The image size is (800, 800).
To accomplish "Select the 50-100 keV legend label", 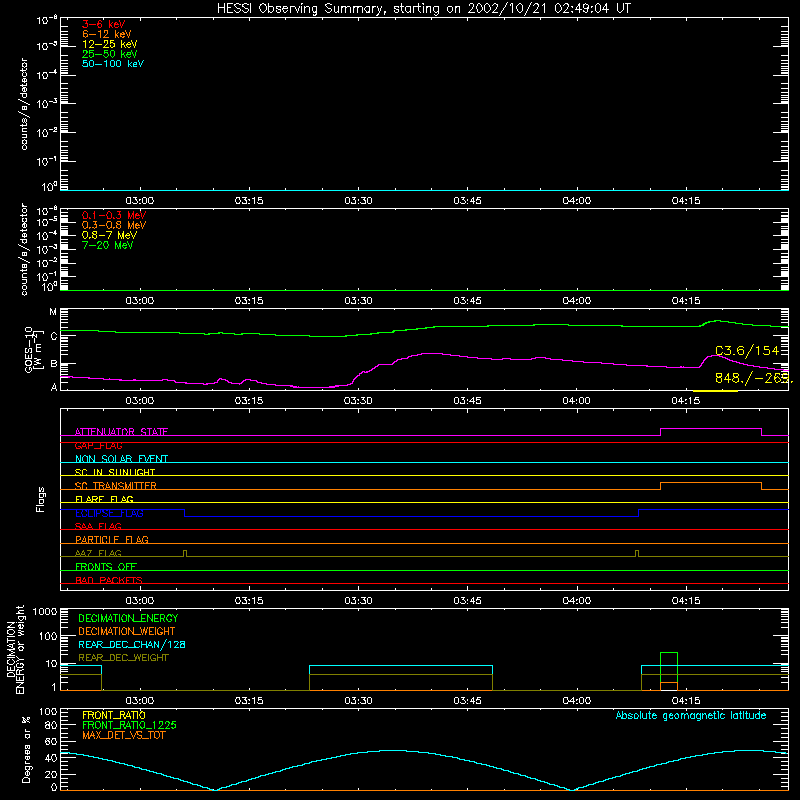I will pyautogui.click(x=113, y=64).
